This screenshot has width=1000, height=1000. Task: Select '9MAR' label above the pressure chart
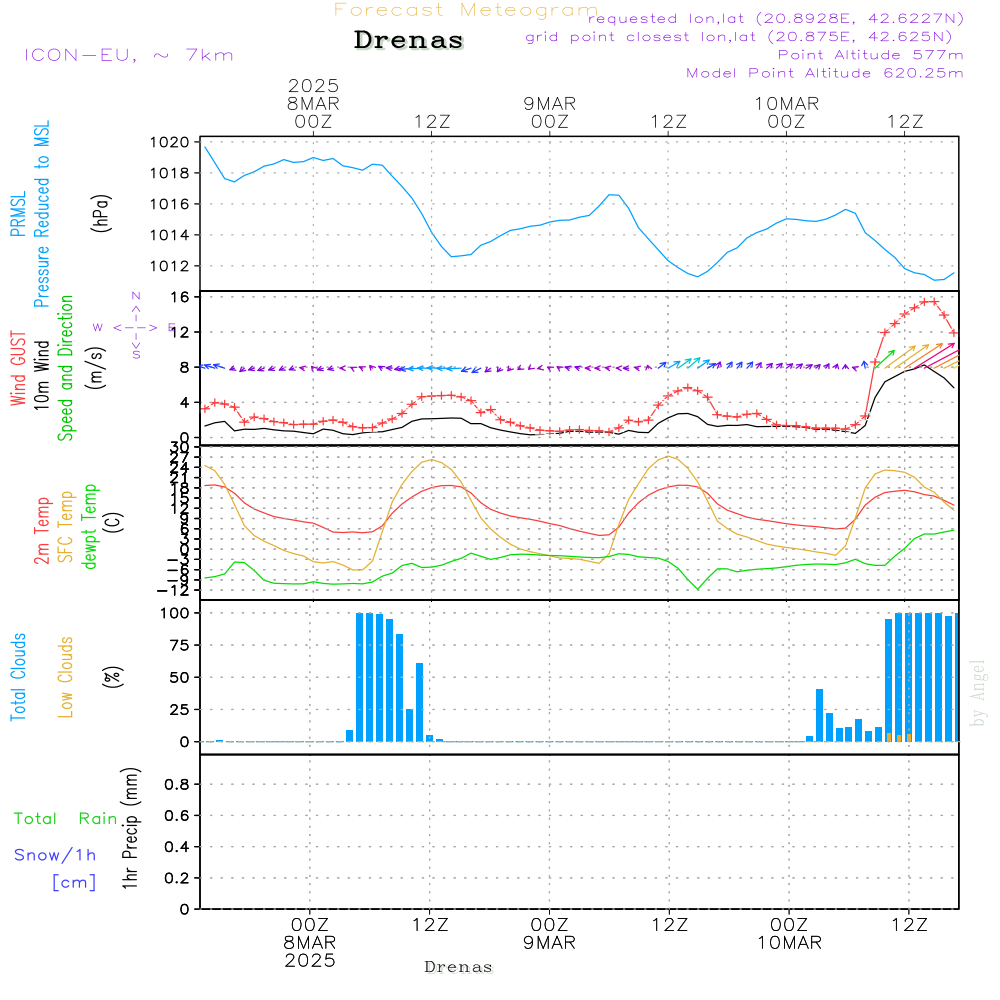(x=550, y=103)
